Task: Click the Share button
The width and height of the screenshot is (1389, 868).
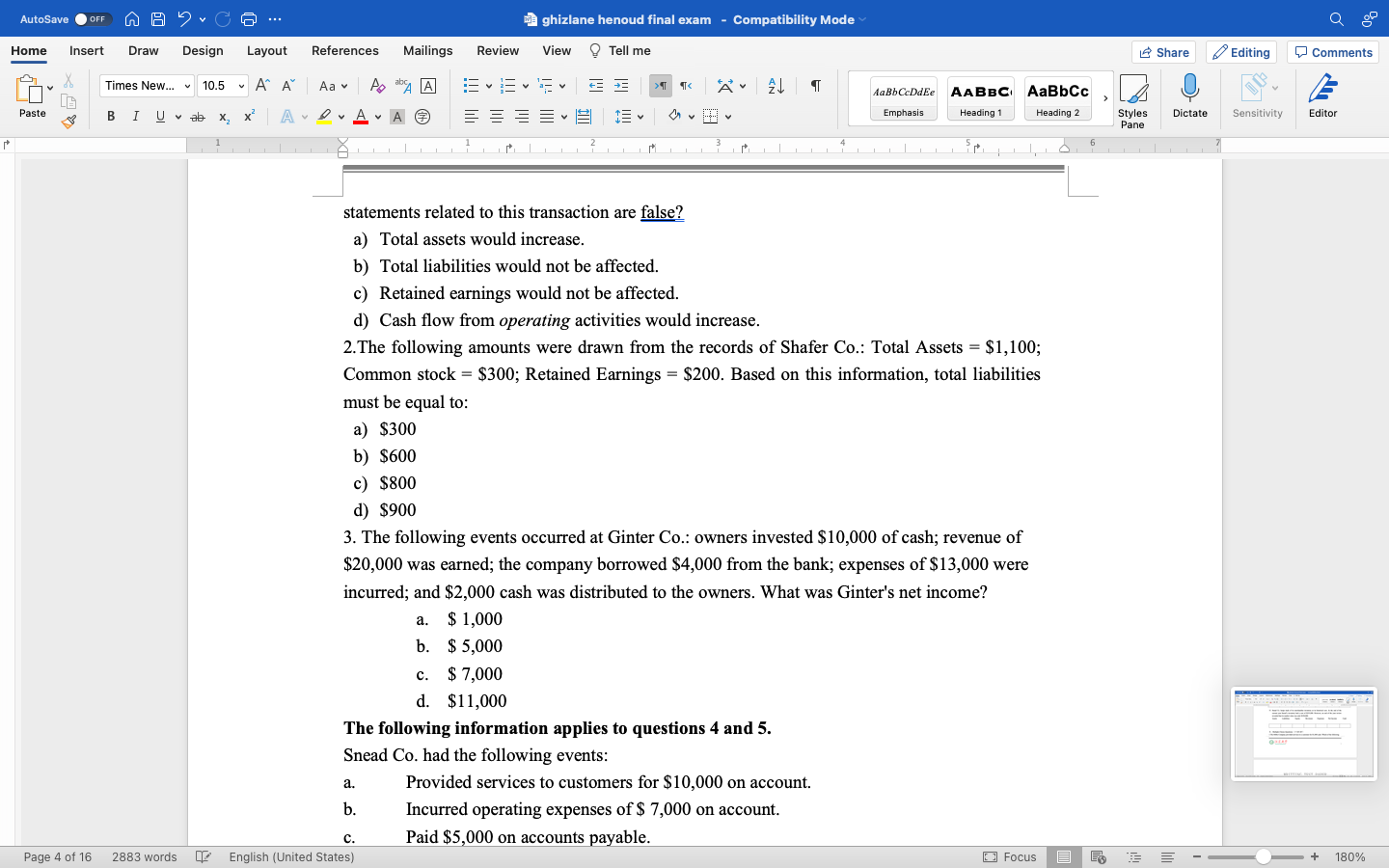Action: (1163, 52)
